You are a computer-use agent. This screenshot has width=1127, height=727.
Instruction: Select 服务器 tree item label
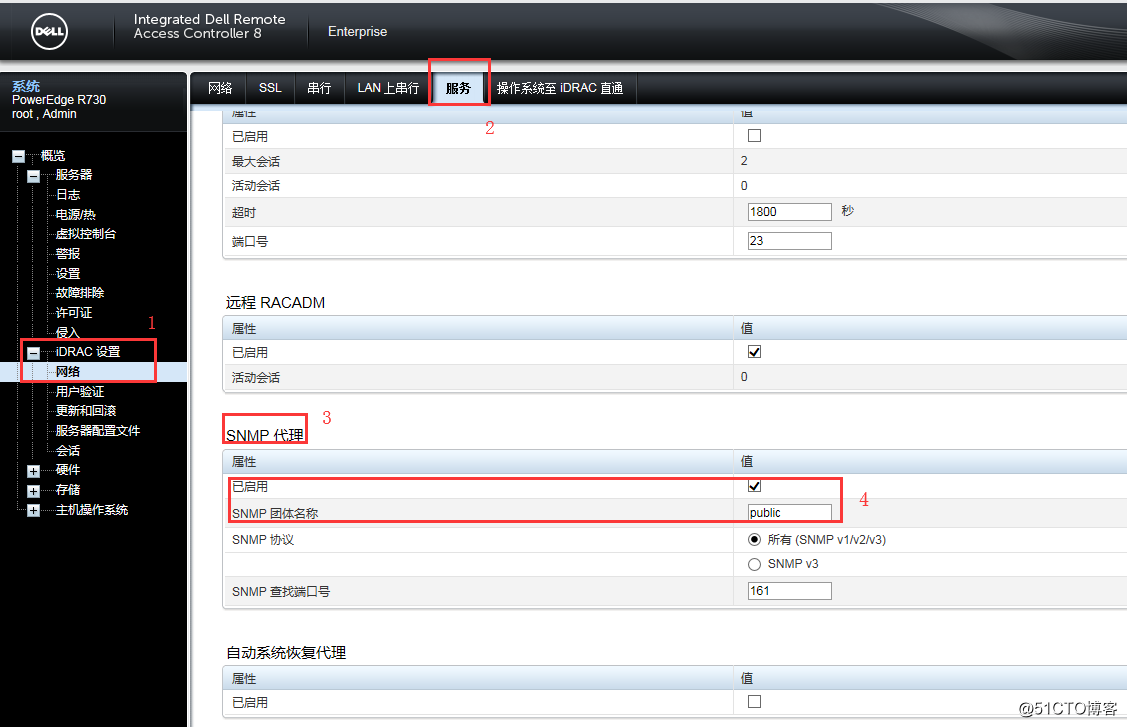tap(73, 175)
